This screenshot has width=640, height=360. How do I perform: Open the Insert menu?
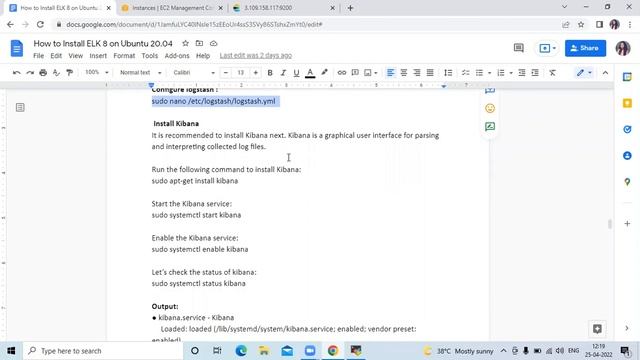click(98, 56)
